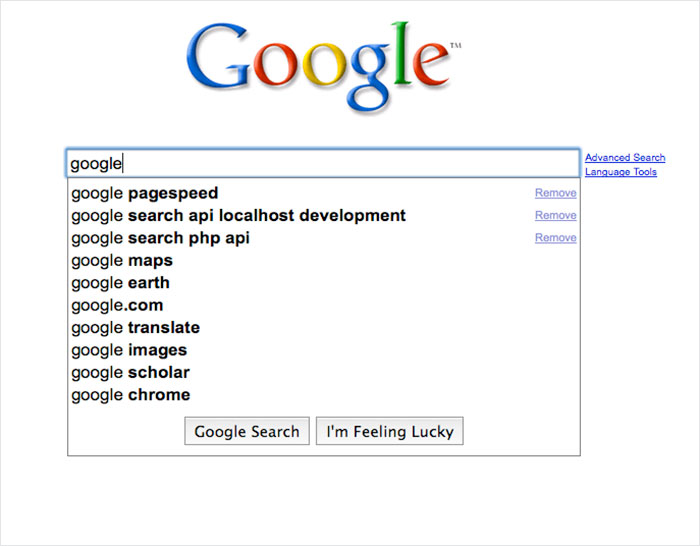700x546 pixels.
Task: Choose the 'google search php api' suggestion
Action: pyautogui.click(x=160, y=238)
